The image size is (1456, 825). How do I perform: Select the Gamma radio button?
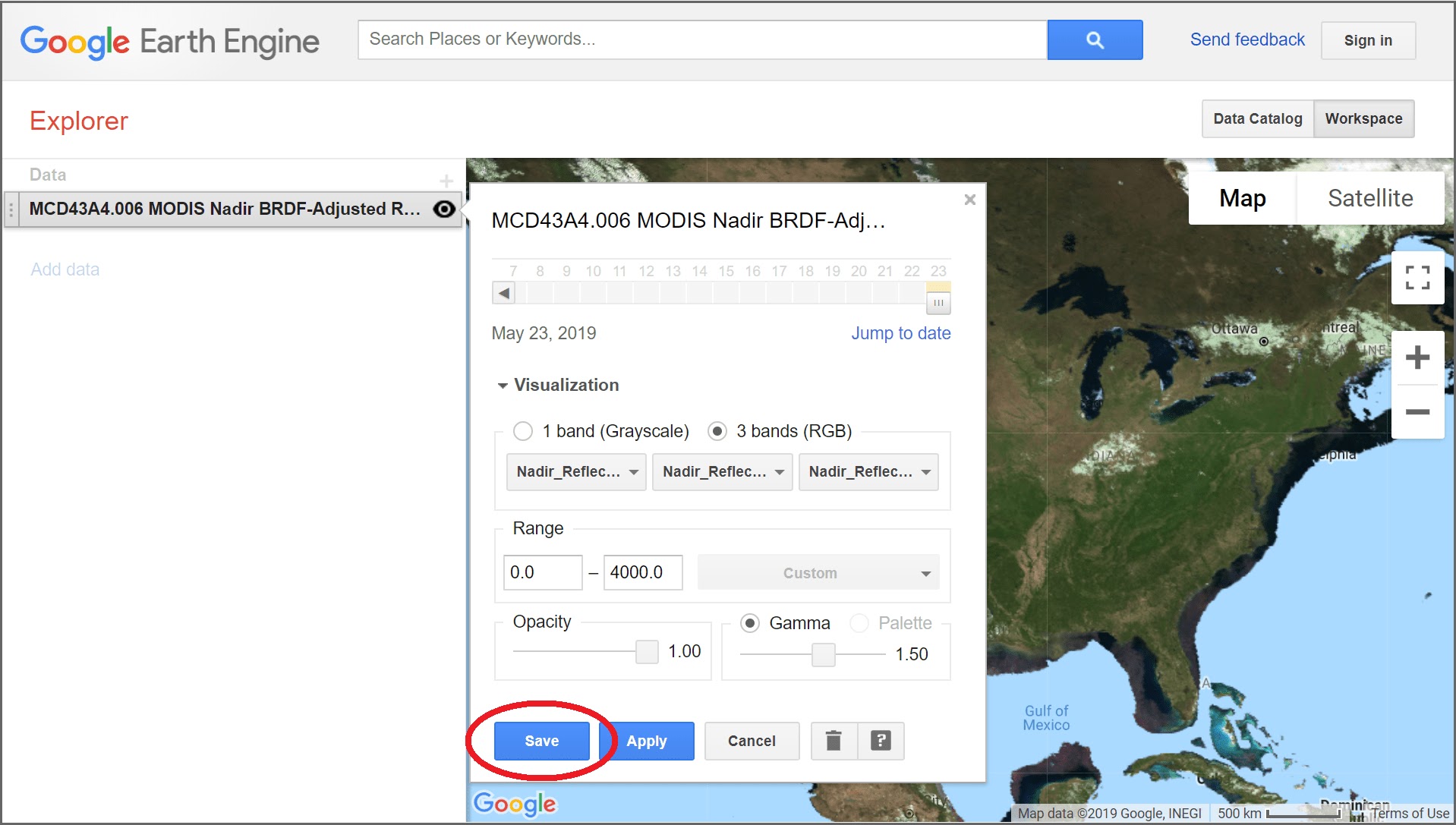coord(750,623)
